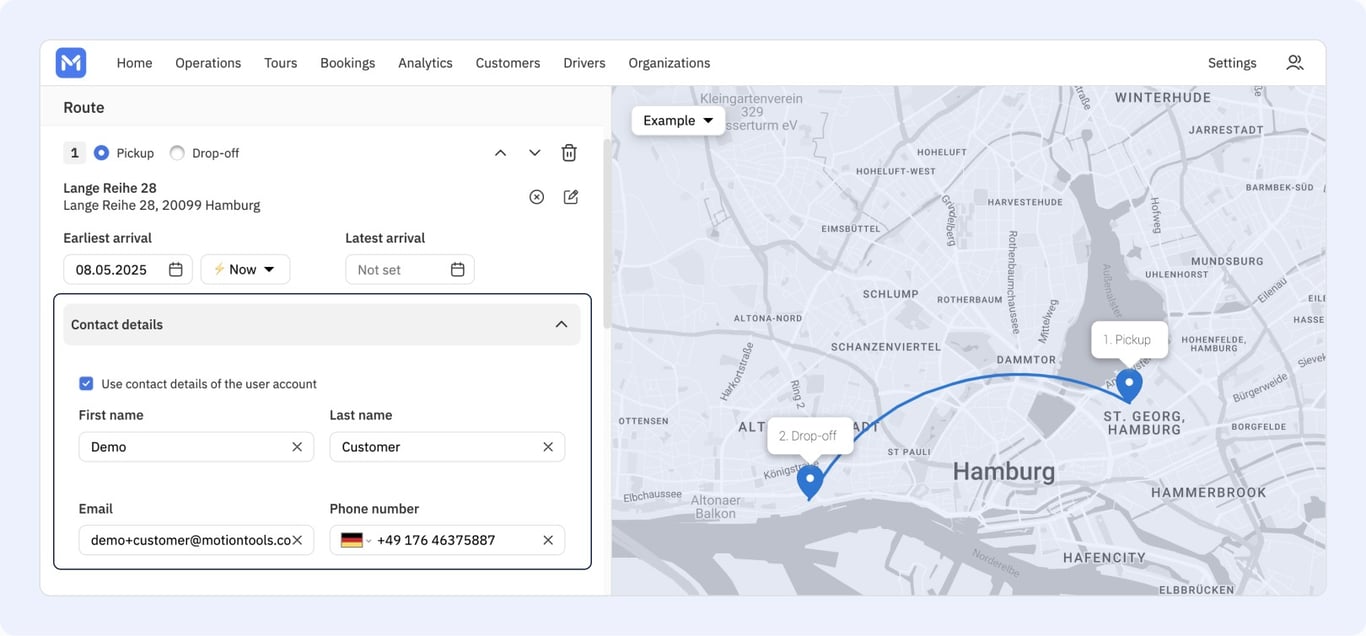
Task: Click the HAMMERBROOK label on map
Action: coord(1208,493)
